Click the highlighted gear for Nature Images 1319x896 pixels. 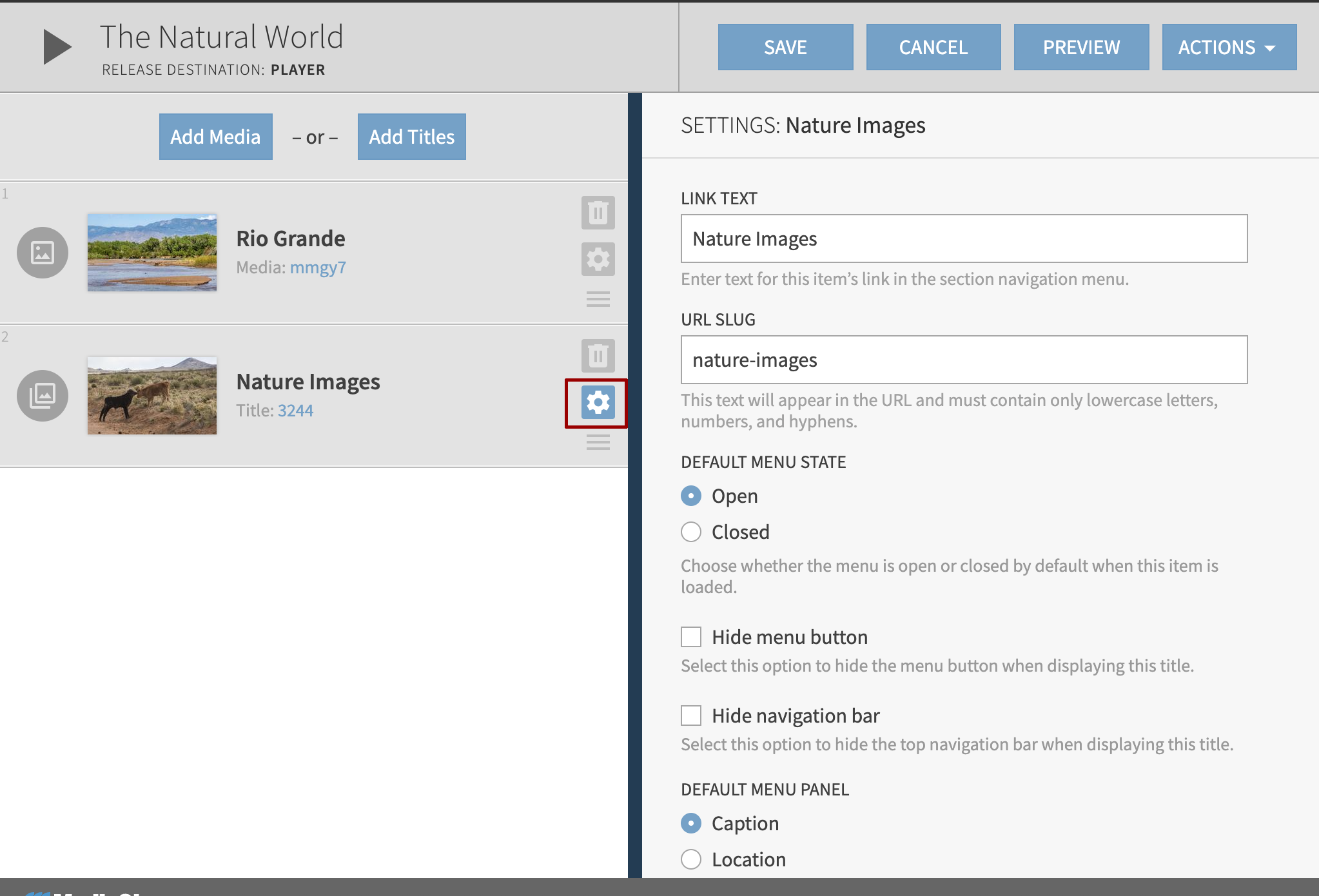pyautogui.click(x=598, y=403)
